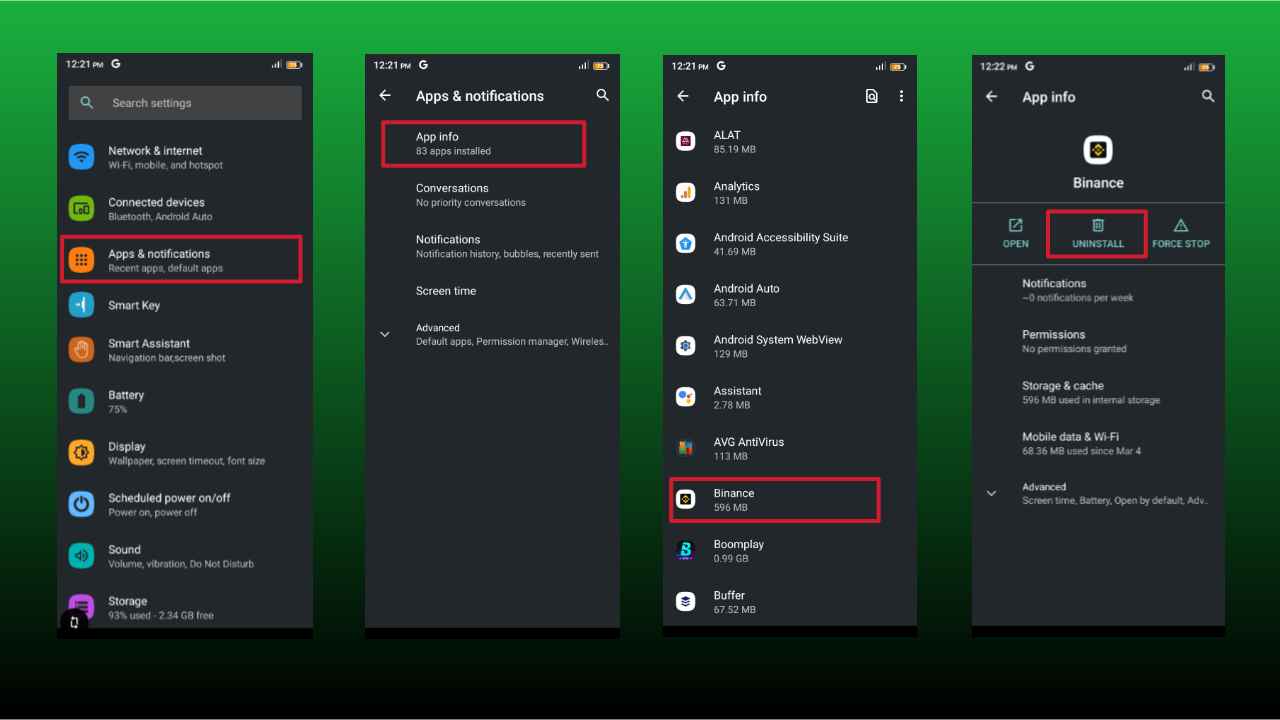Select Binance icon in app list
The height and width of the screenshot is (720, 1280).
click(686, 499)
